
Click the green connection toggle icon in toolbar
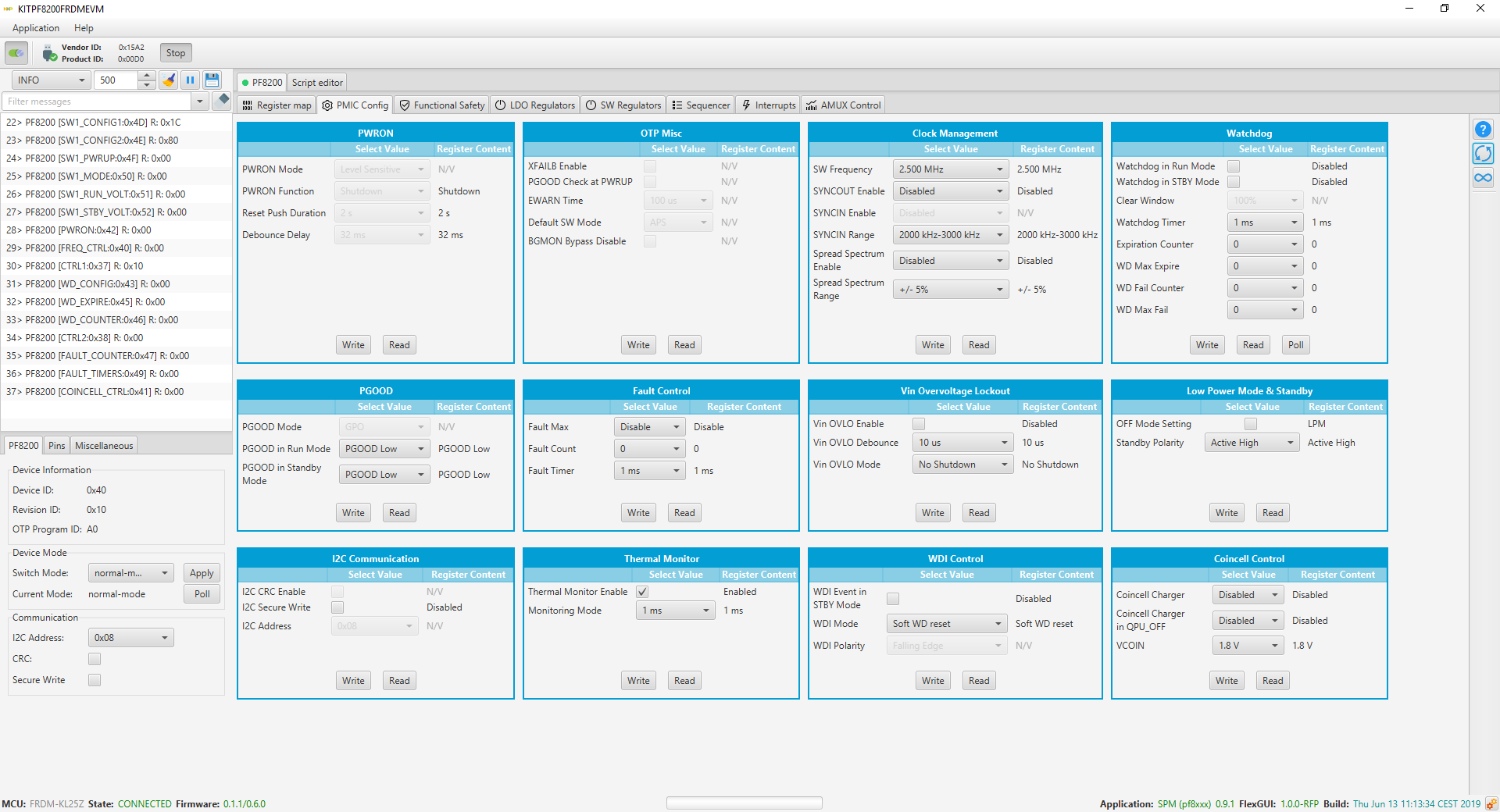pos(16,53)
